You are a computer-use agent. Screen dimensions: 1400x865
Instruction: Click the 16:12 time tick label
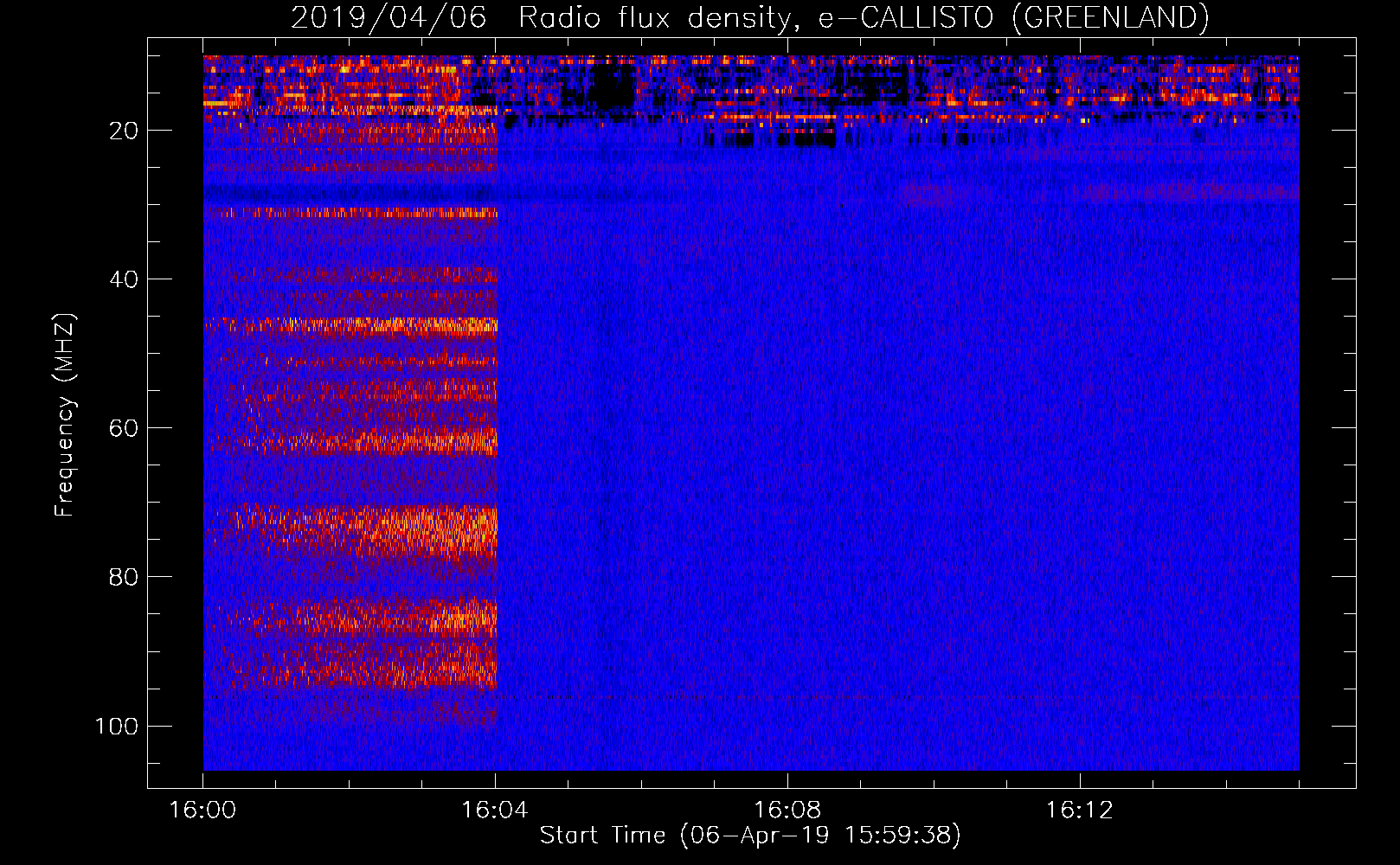tap(1079, 811)
